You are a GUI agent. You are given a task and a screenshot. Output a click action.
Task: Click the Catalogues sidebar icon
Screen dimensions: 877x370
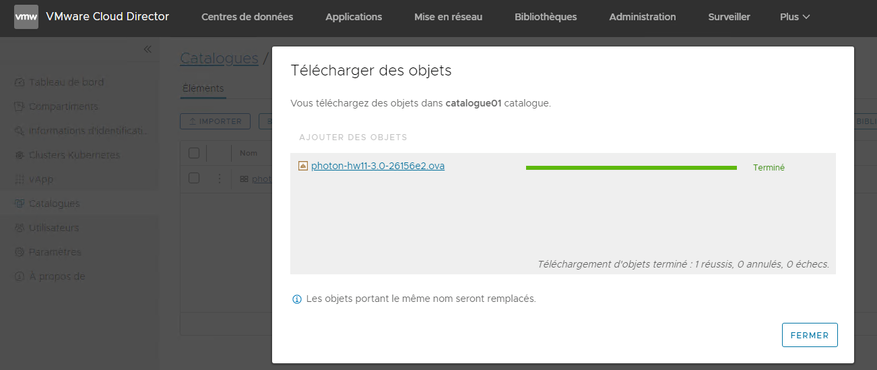tap(19, 203)
